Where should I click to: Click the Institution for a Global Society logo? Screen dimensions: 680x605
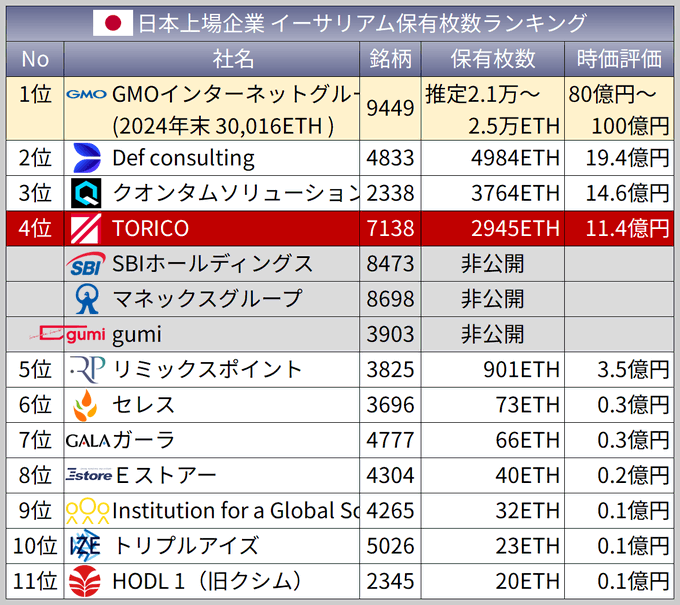tap(87, 511)
